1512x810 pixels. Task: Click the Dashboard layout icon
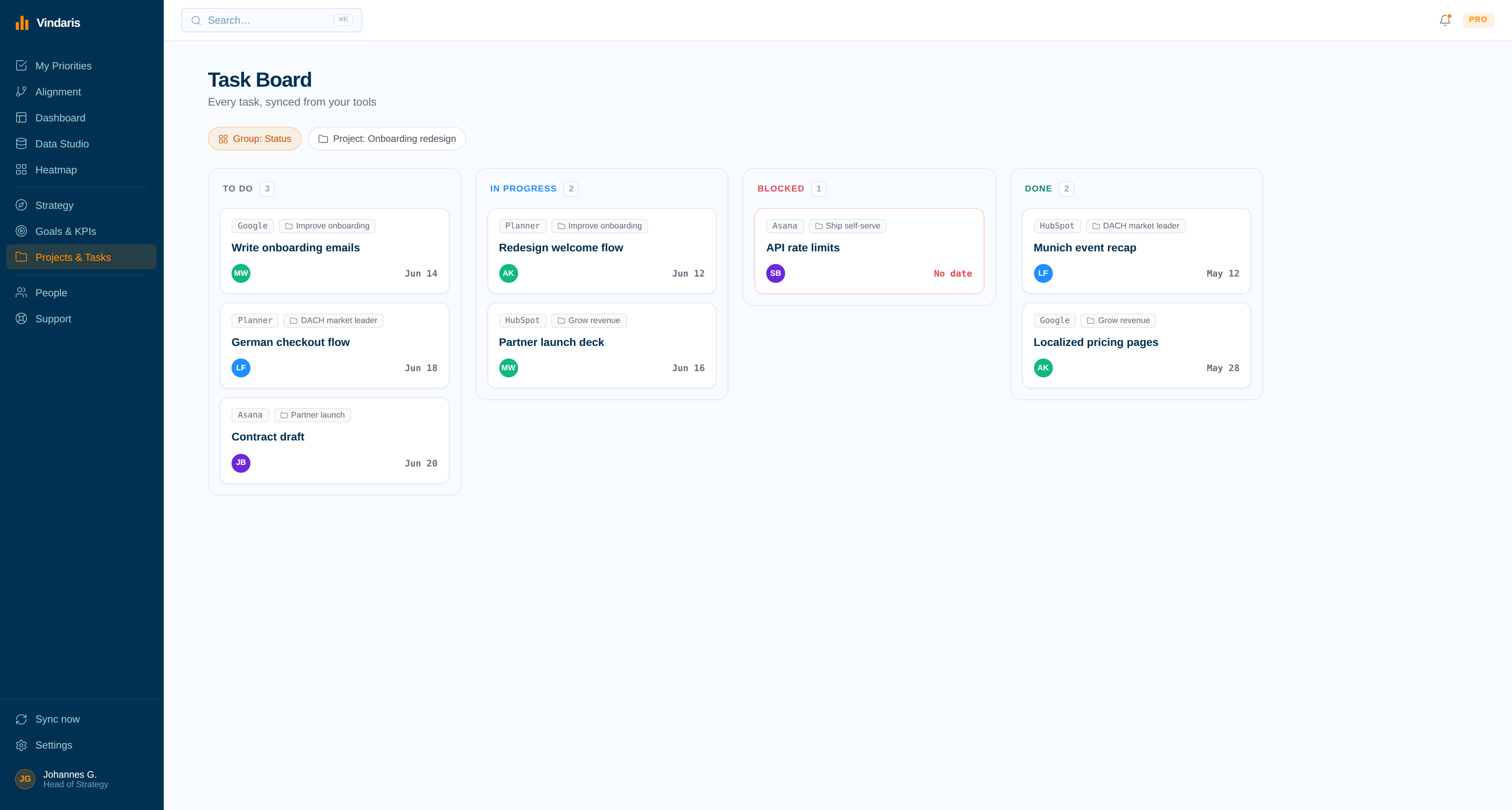point(21,117)
